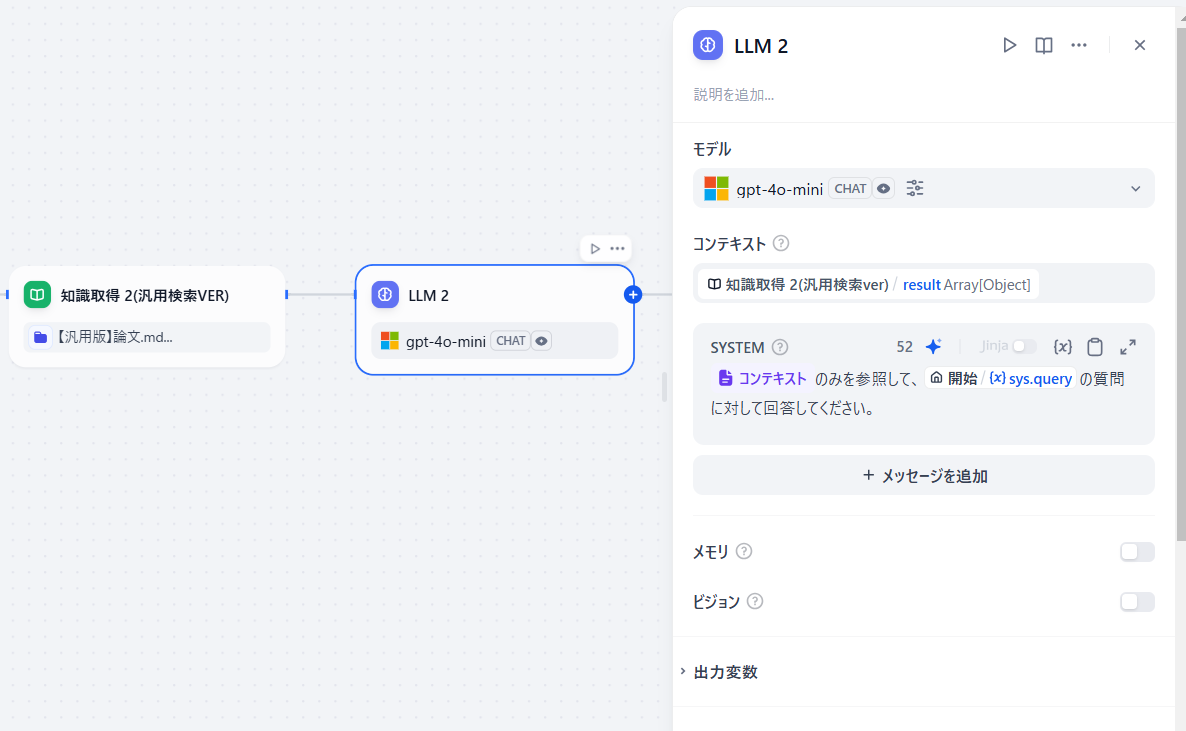Open the gpt-4o-mini model dropdown
Image resolution: width=1186 pixels, height=731 pixels.
[x=924, y=188]
